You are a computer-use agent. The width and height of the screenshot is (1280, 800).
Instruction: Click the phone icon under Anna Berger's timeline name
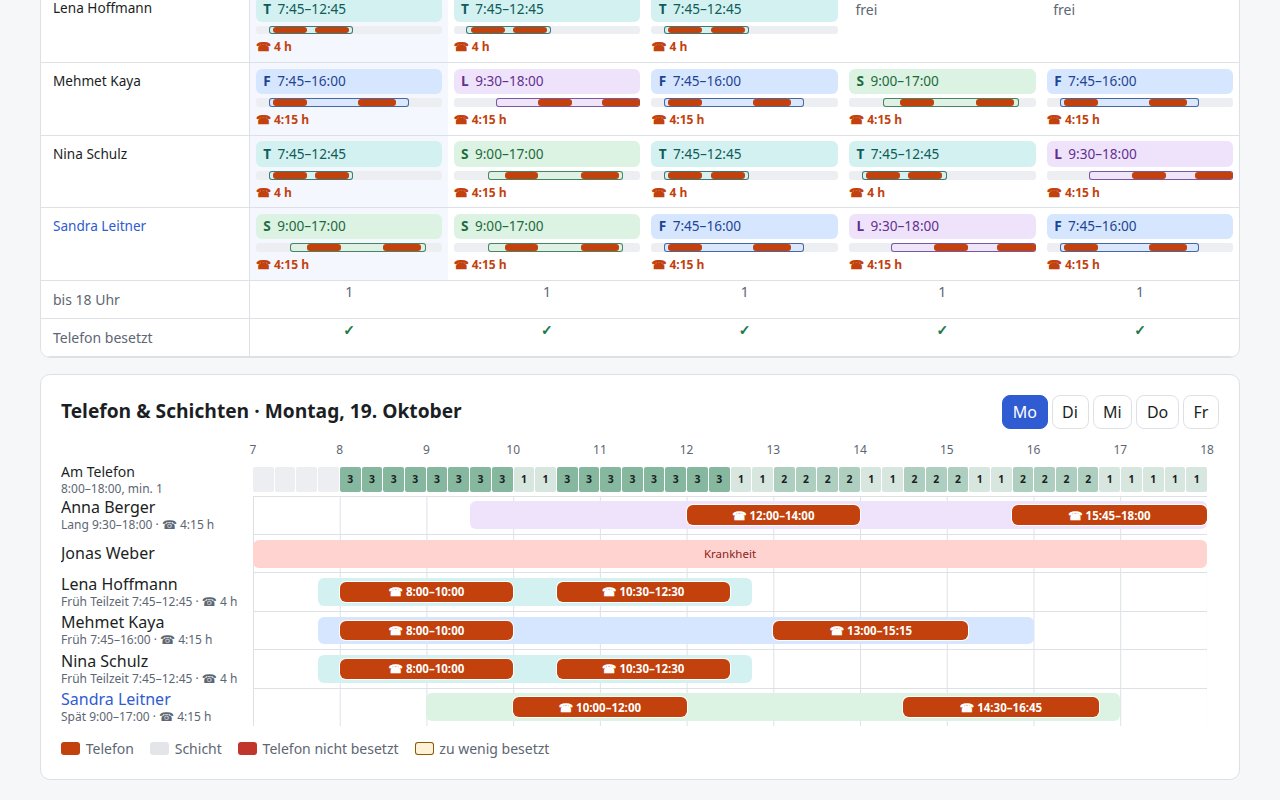169,525
